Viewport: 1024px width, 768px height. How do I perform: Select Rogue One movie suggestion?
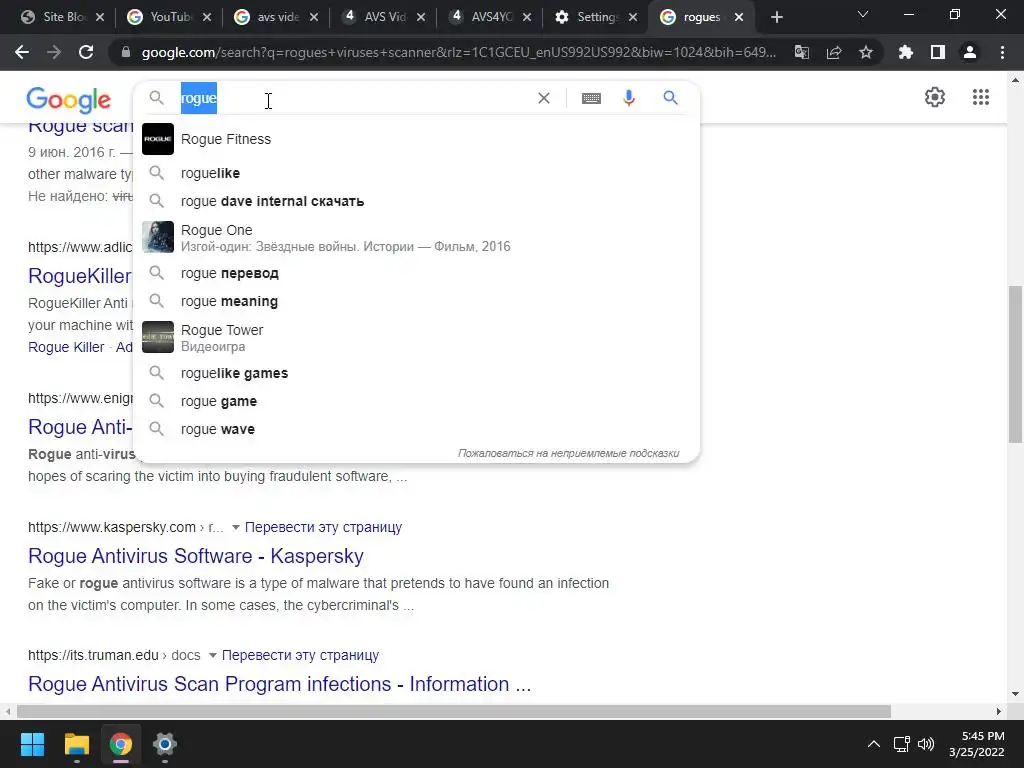(416, 238)
